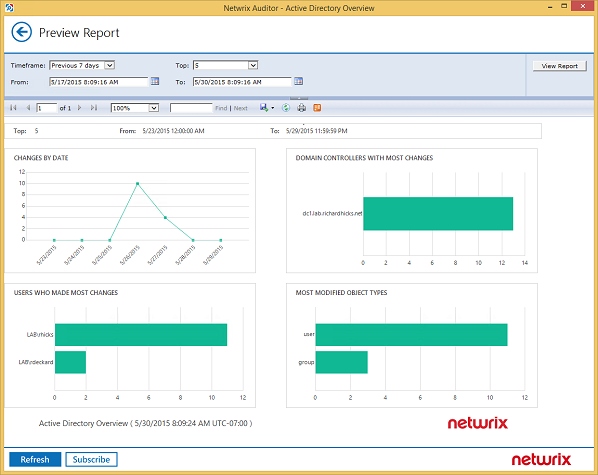Image resolution: width=598 pixels, height=475 pixels.
Task: Click MOST MODIFIED OBJECT TYPES title
Action: [x=341, y=293]
